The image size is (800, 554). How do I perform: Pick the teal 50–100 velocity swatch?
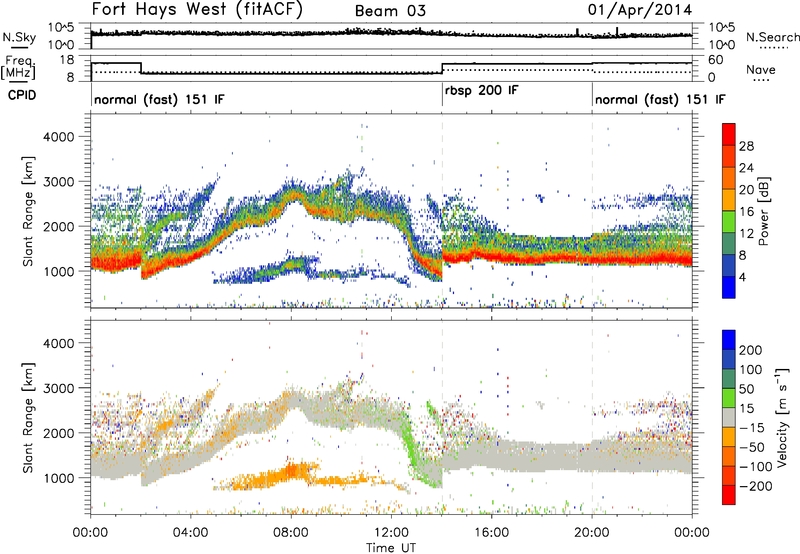click(729, 379)
